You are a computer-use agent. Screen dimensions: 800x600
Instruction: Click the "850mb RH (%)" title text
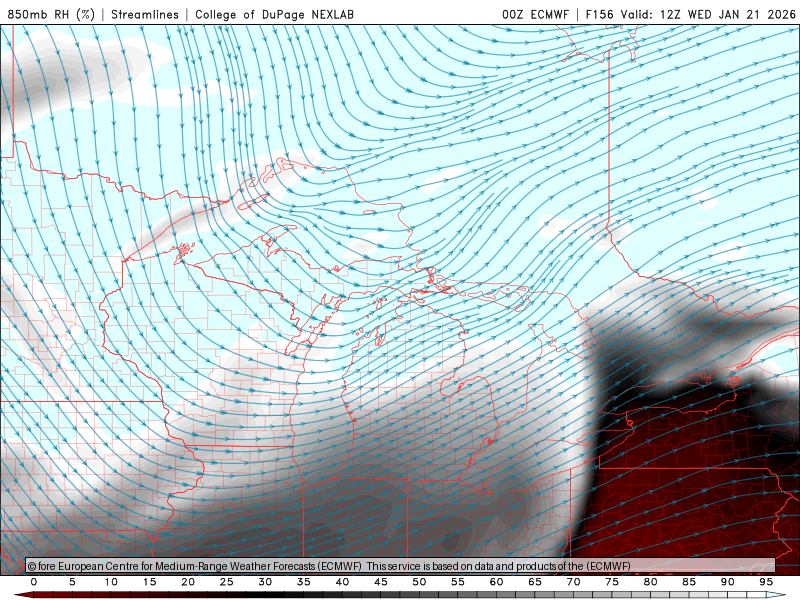coord(52,14)
